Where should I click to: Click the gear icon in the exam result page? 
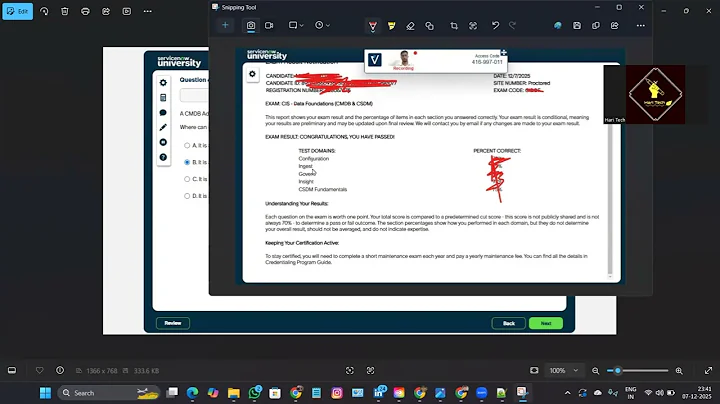click(x=253, y=74)
